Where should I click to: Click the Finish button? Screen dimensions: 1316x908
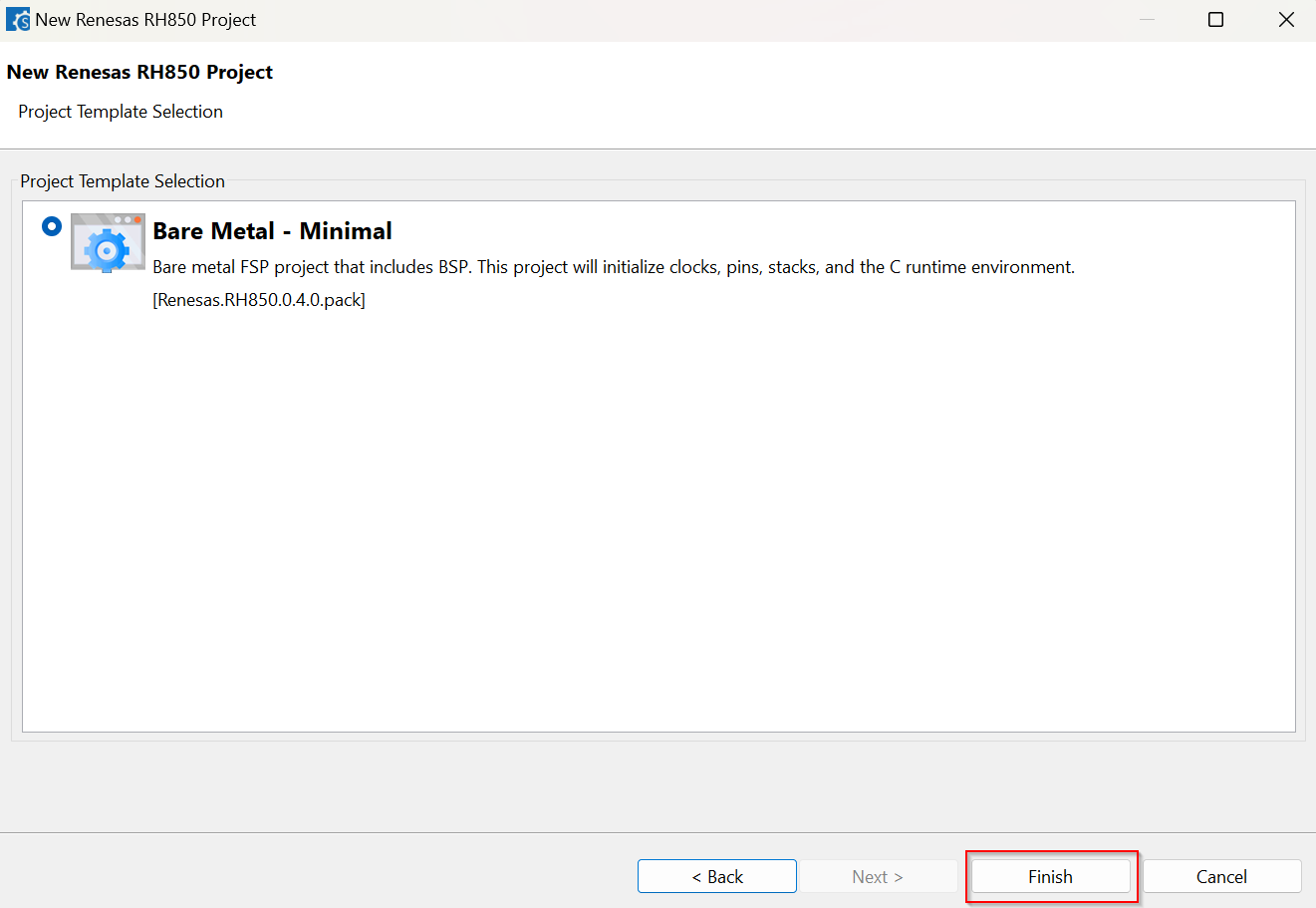point(1051,877)
